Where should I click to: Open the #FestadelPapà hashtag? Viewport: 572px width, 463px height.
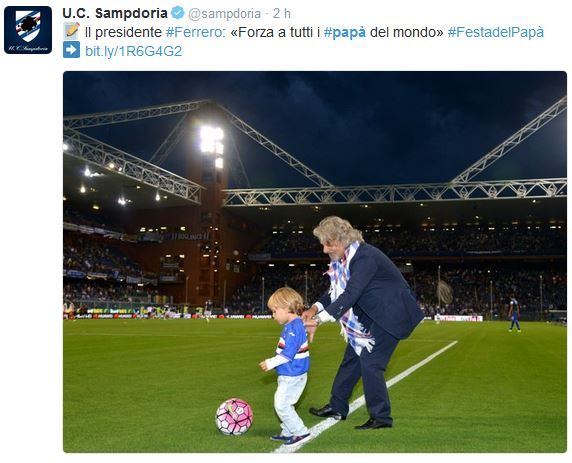[495, 32]
